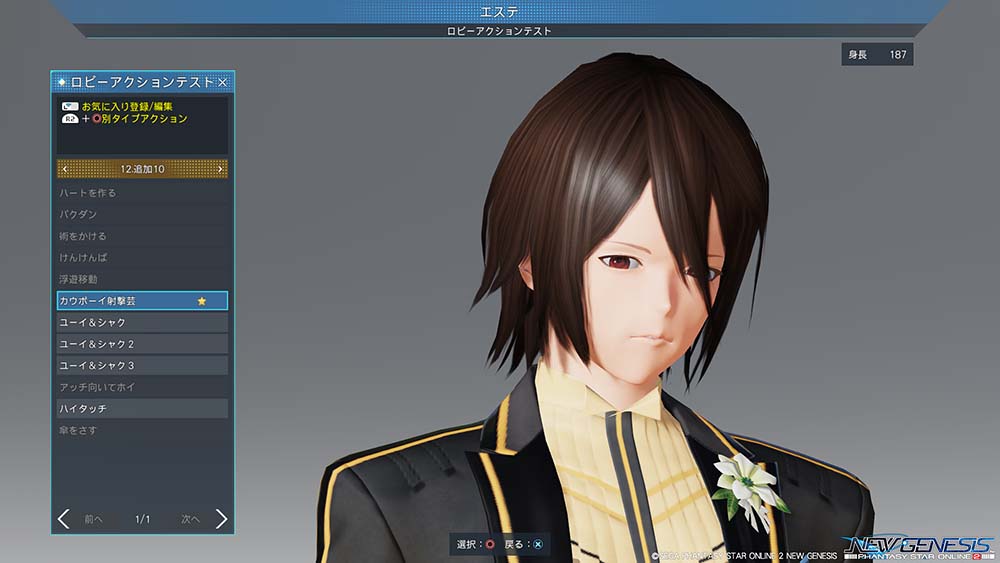1000x563 pixels.
Task: Toggle favorite star on カウボーイ射撃芸
Action: click(202, 301)
